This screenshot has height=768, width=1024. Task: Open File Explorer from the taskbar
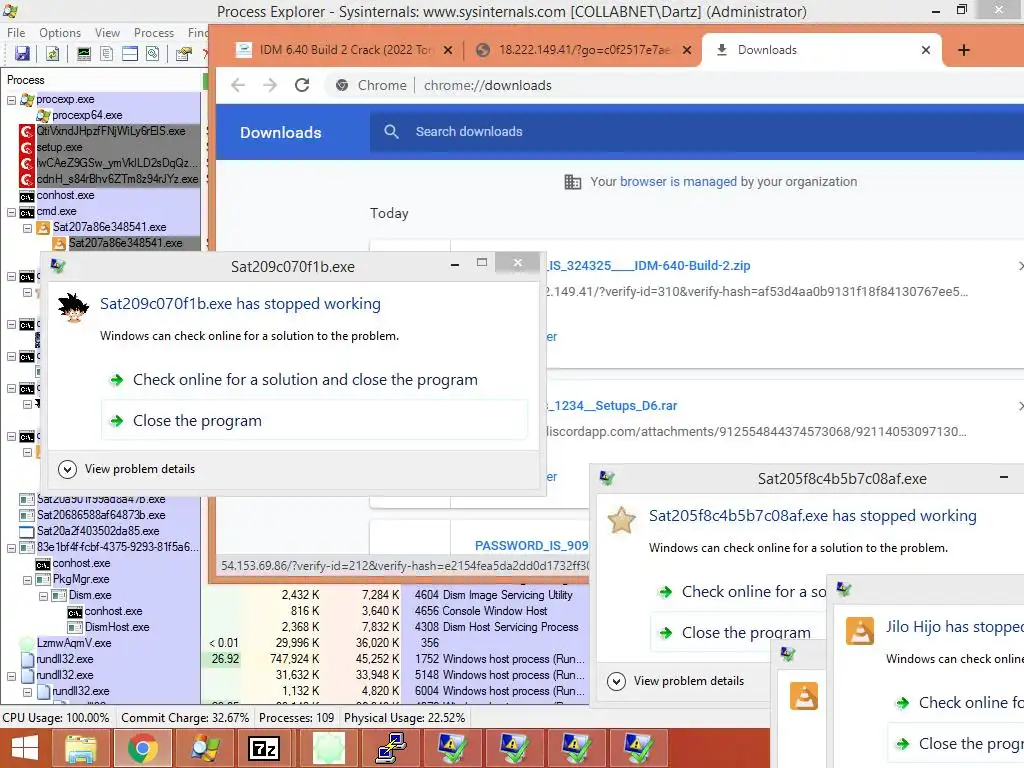81,748
